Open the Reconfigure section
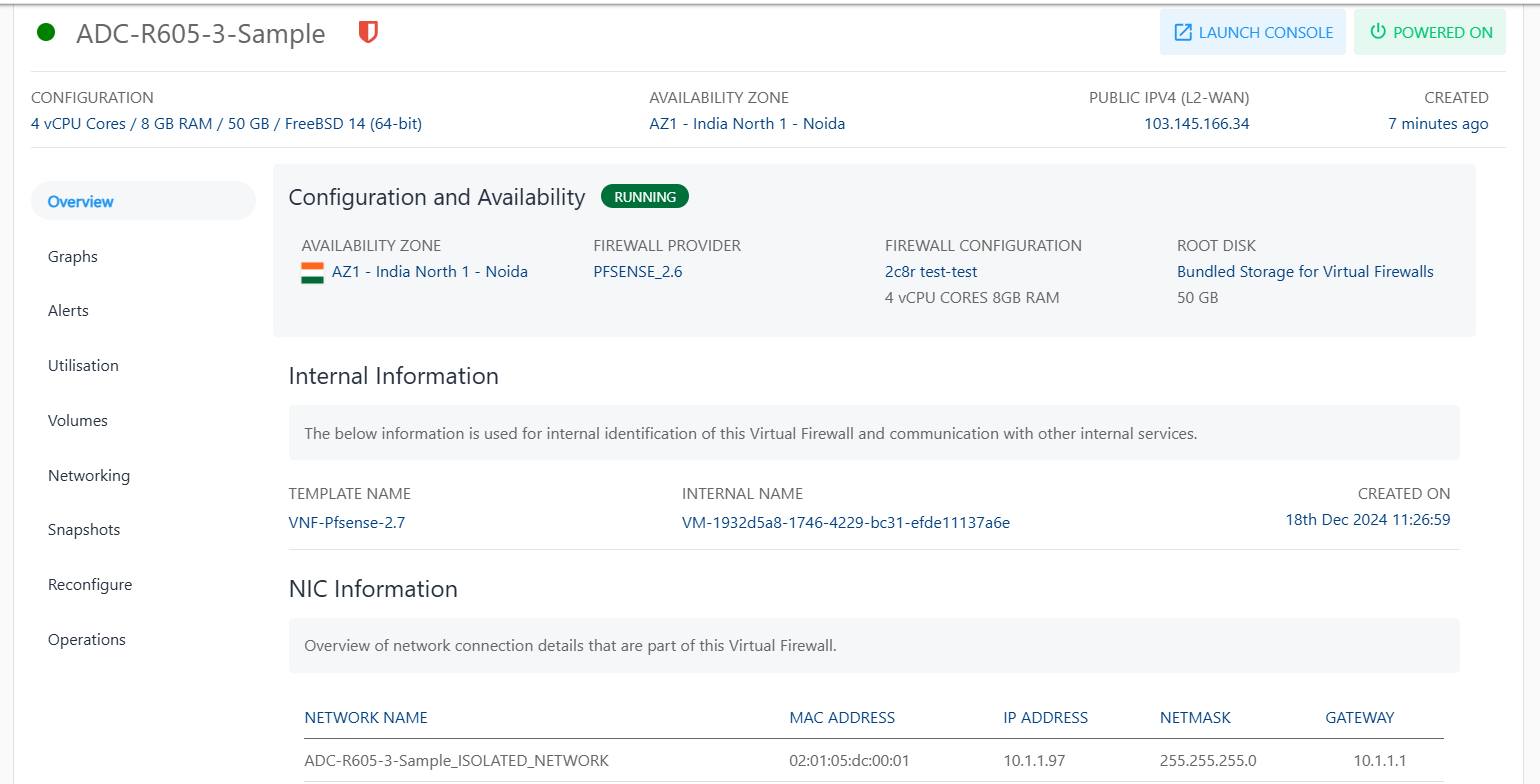Viewport: 1540px width, 784px height. [x=89, y=584]
